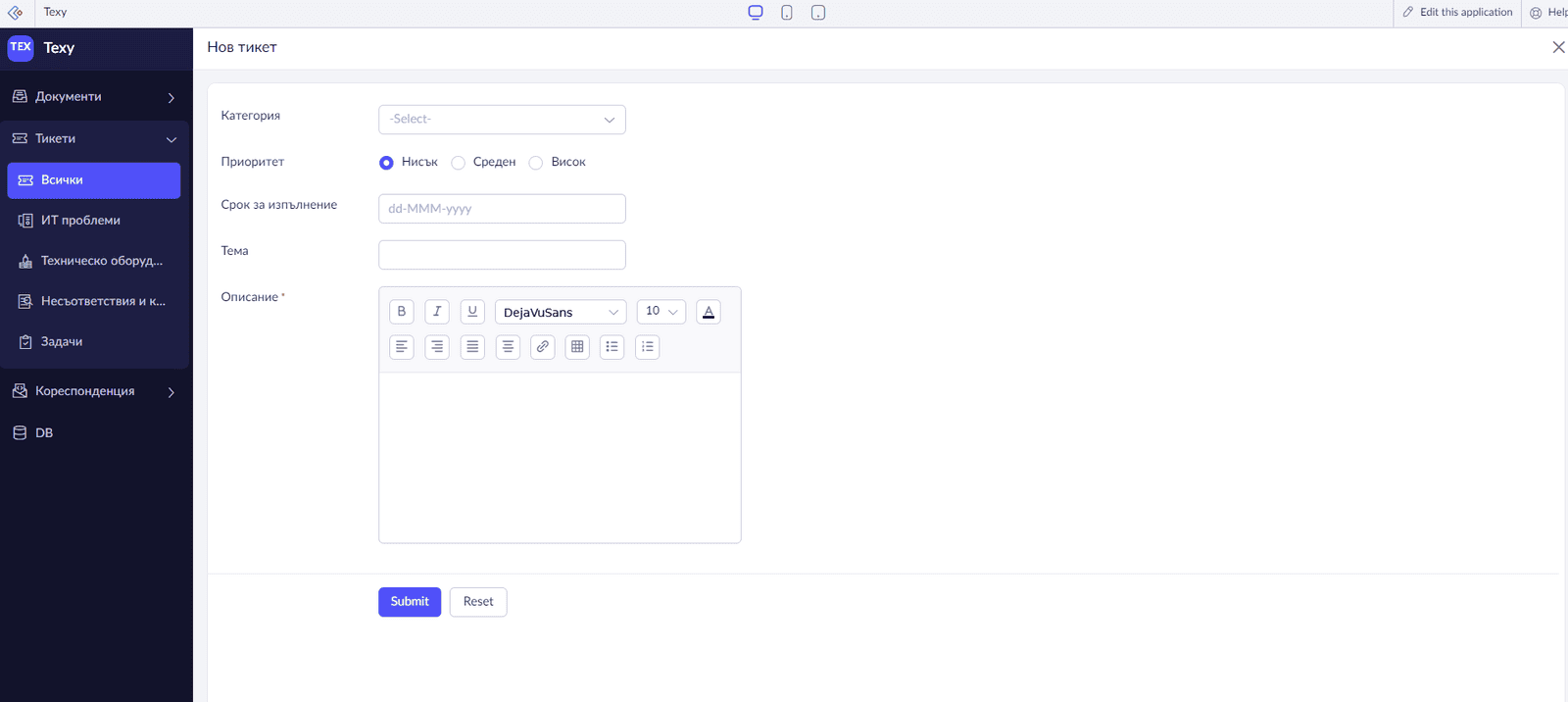Image resolution: width=1568 pixels, height=702 pixels.
Task: Open ИТ проблеми in sidebar
Action: pyautogui.click(x=94, y=221)
